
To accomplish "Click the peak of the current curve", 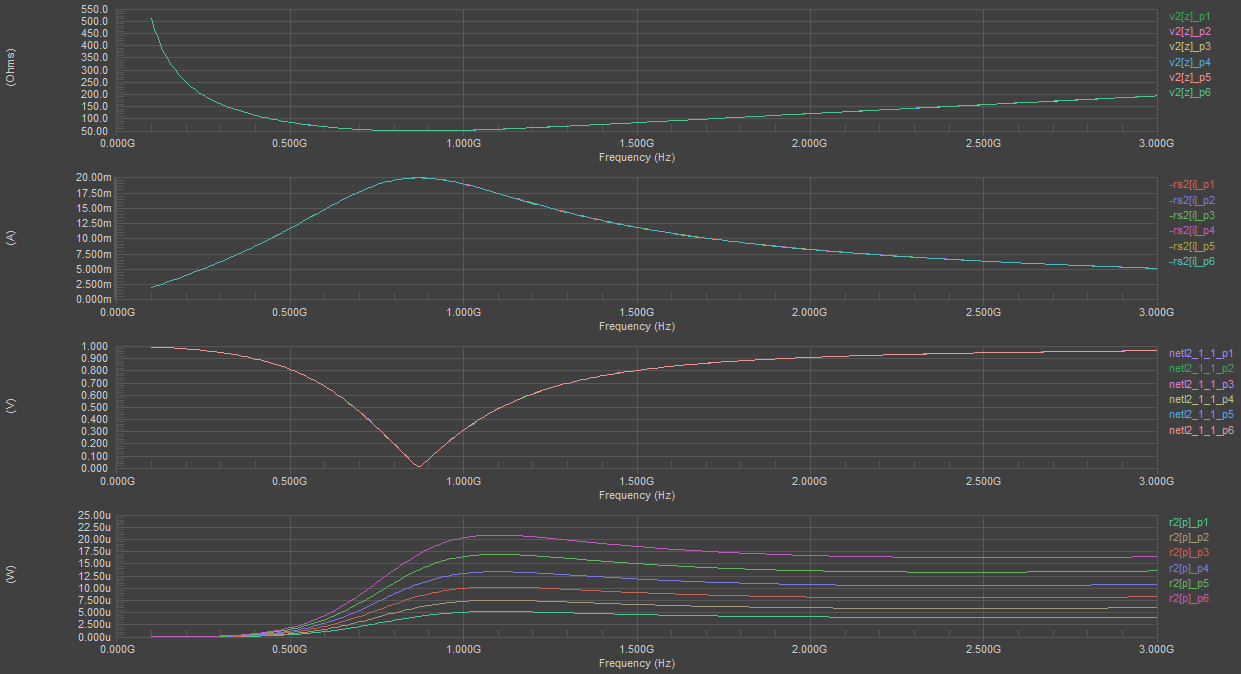I will [x=420, y=176].
